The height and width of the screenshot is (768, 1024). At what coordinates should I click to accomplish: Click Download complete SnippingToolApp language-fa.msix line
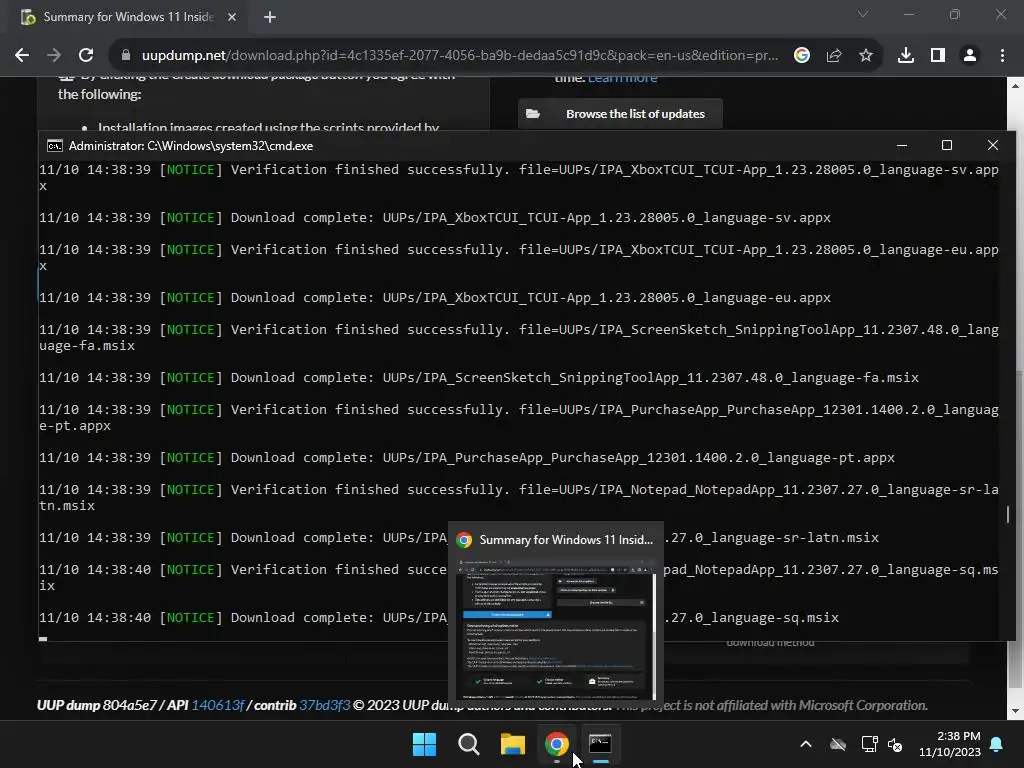point(479,377)
